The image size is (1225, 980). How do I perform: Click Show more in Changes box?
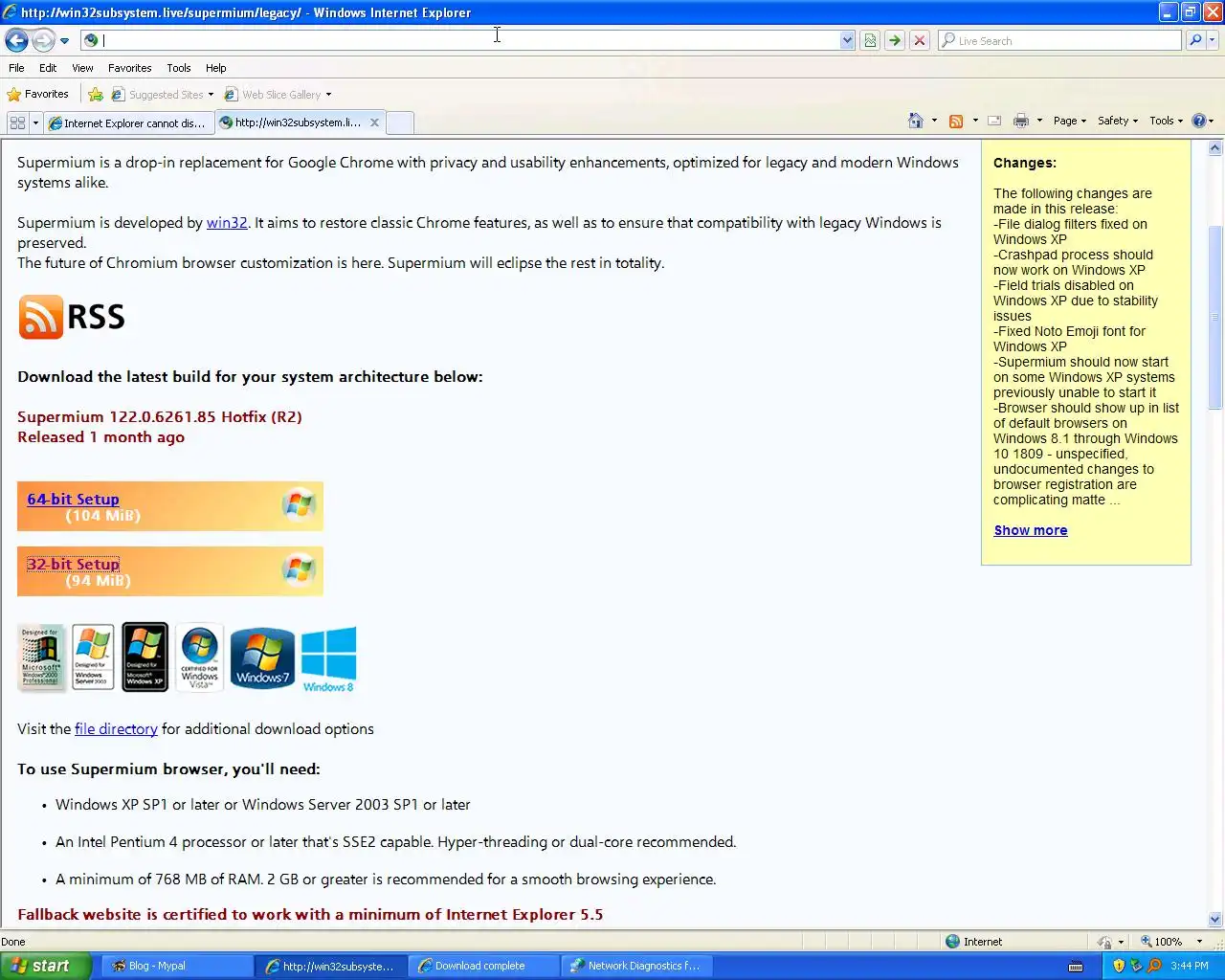pos(1031,530)
